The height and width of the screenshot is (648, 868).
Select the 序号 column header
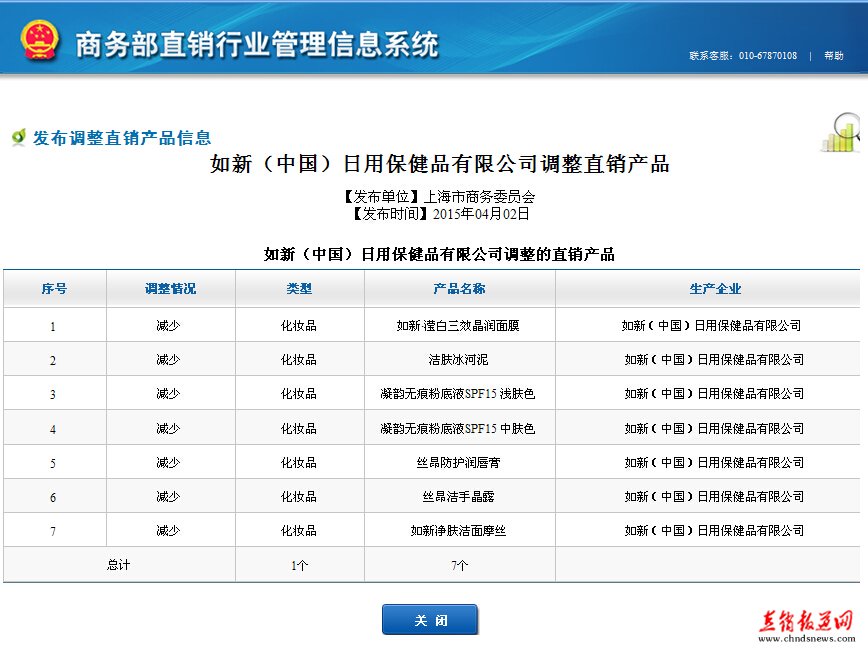(54, 288)
